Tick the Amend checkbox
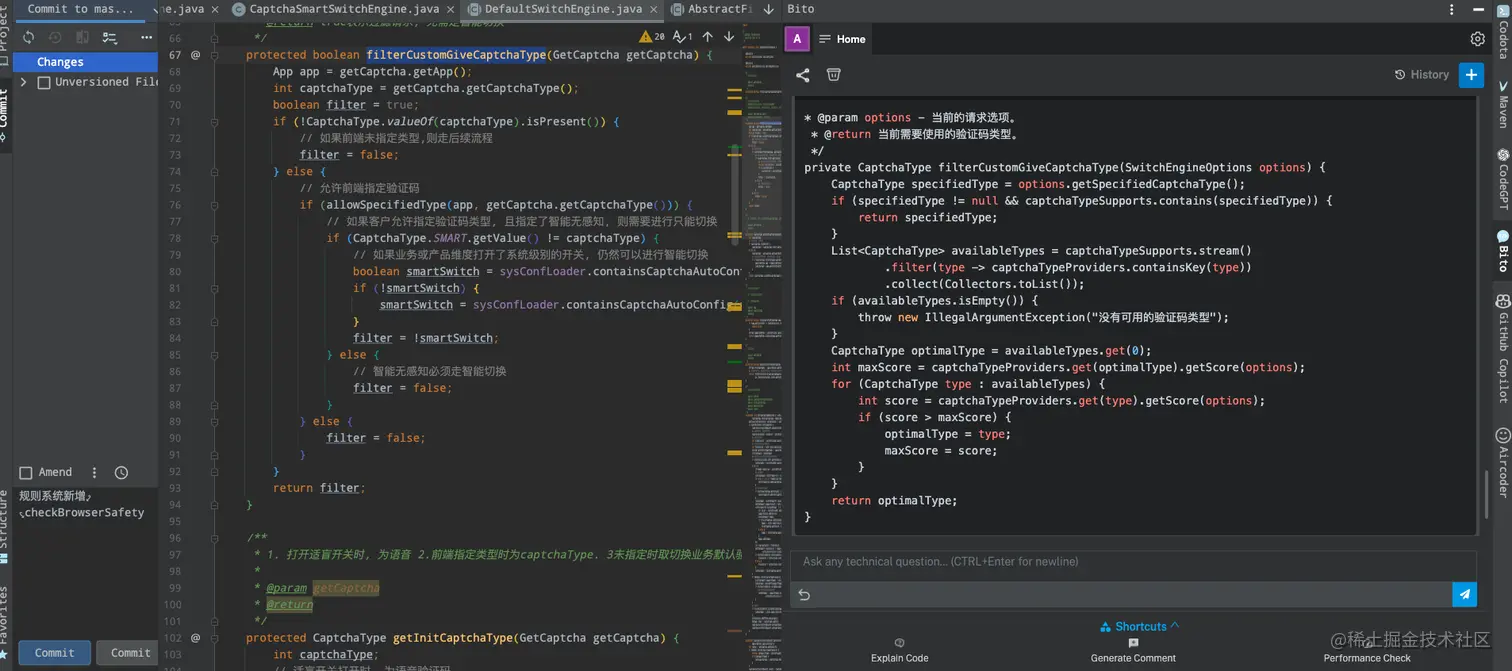This screenshot has width=1512, height=671. [x=26, y=472]
